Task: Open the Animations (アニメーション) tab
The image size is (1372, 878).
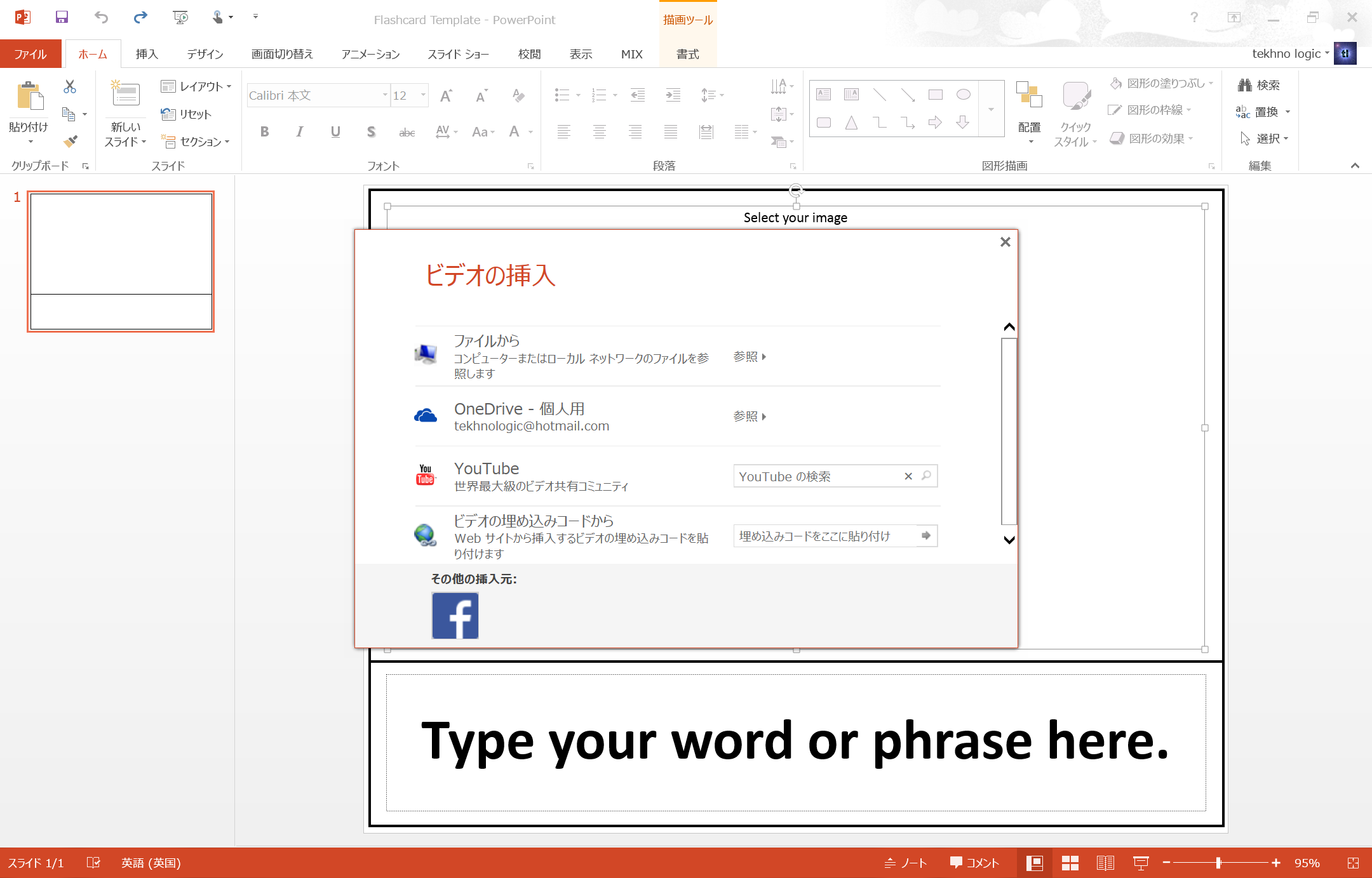Action: 370,54
